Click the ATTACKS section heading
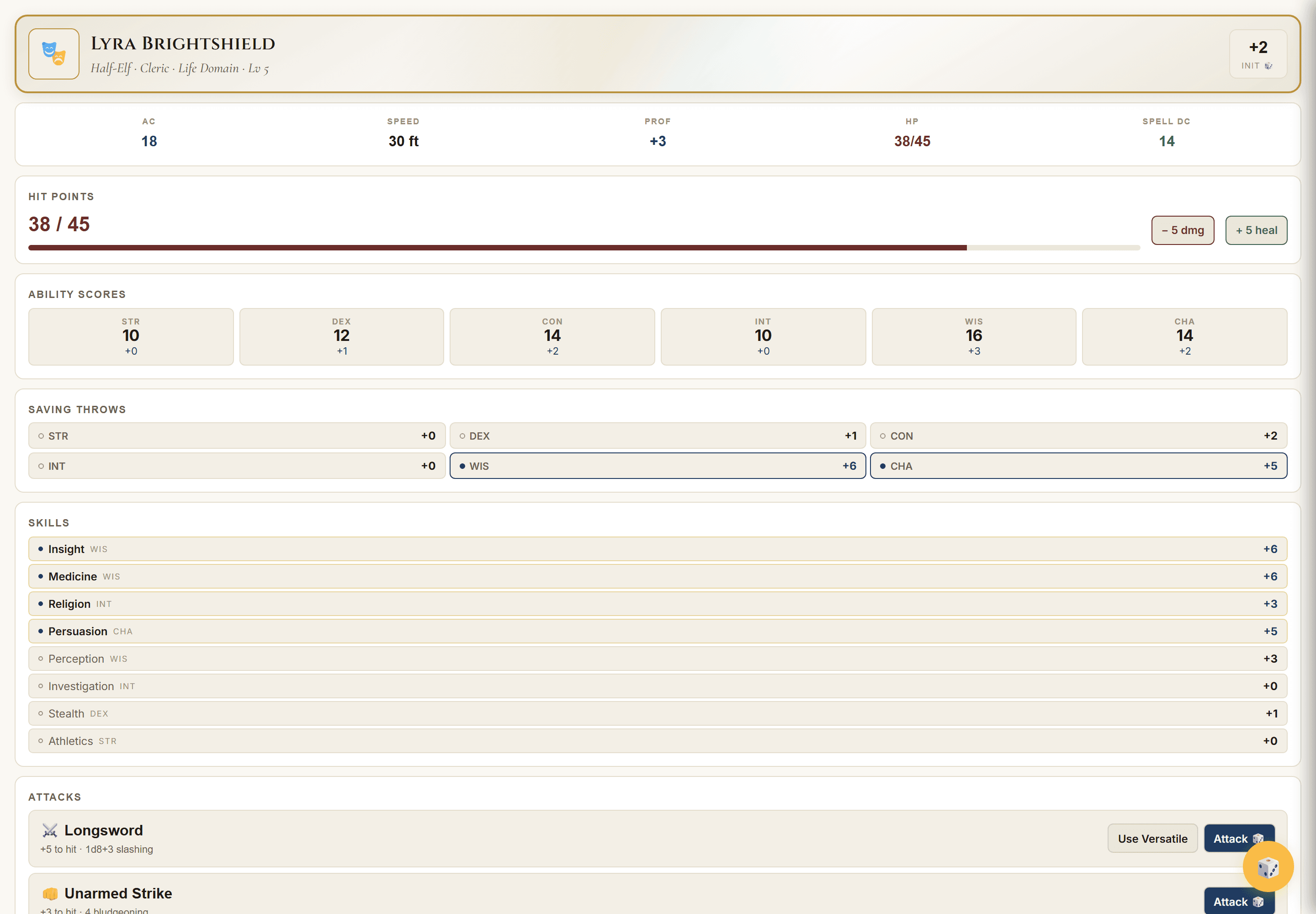Image resolution: width=1316 pixels, height=914 pixels. point(55,797)
